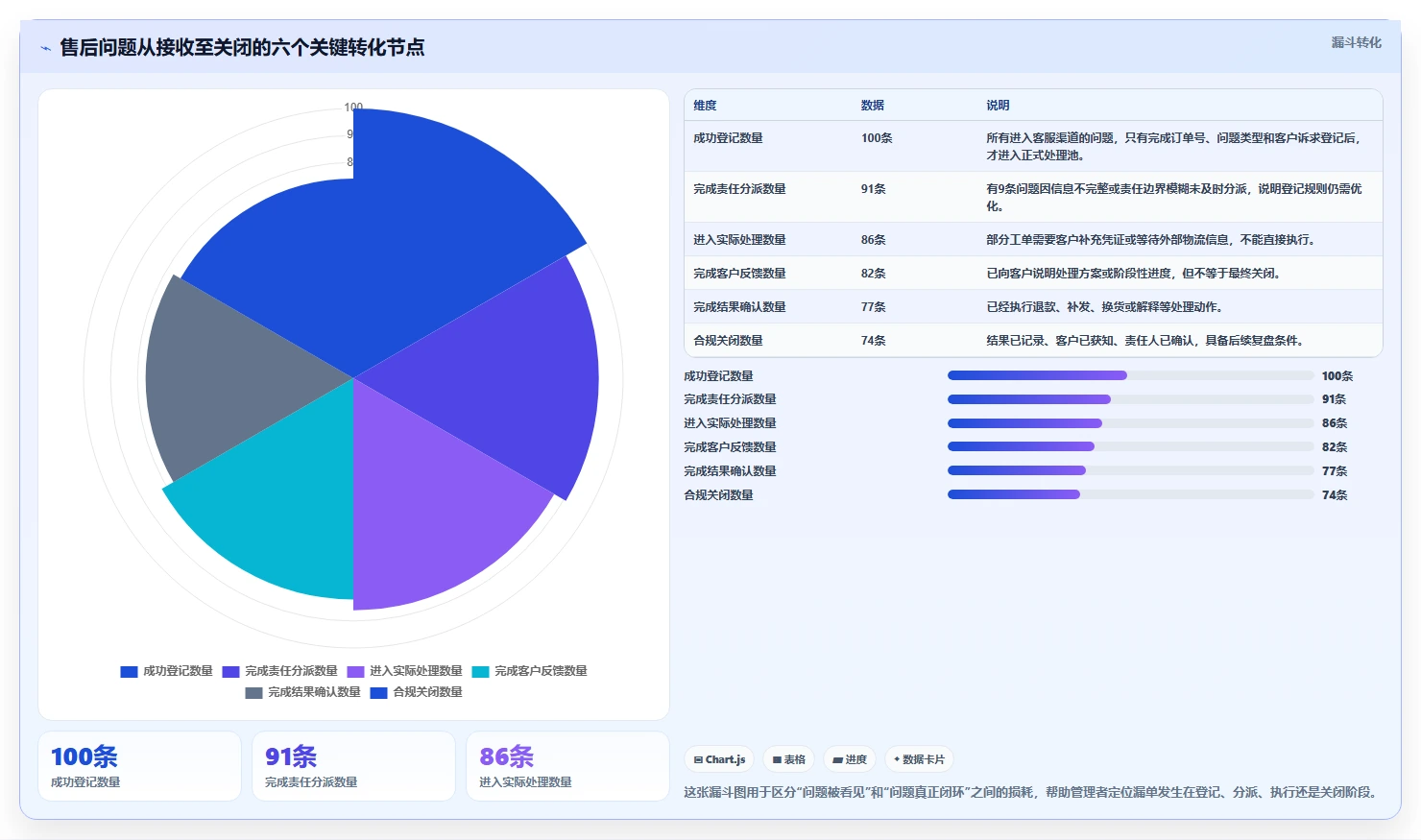Toggle 进入实际处理数量 legend item
The width and height of the screenshot is (1421, 840).
click(404, 671)
